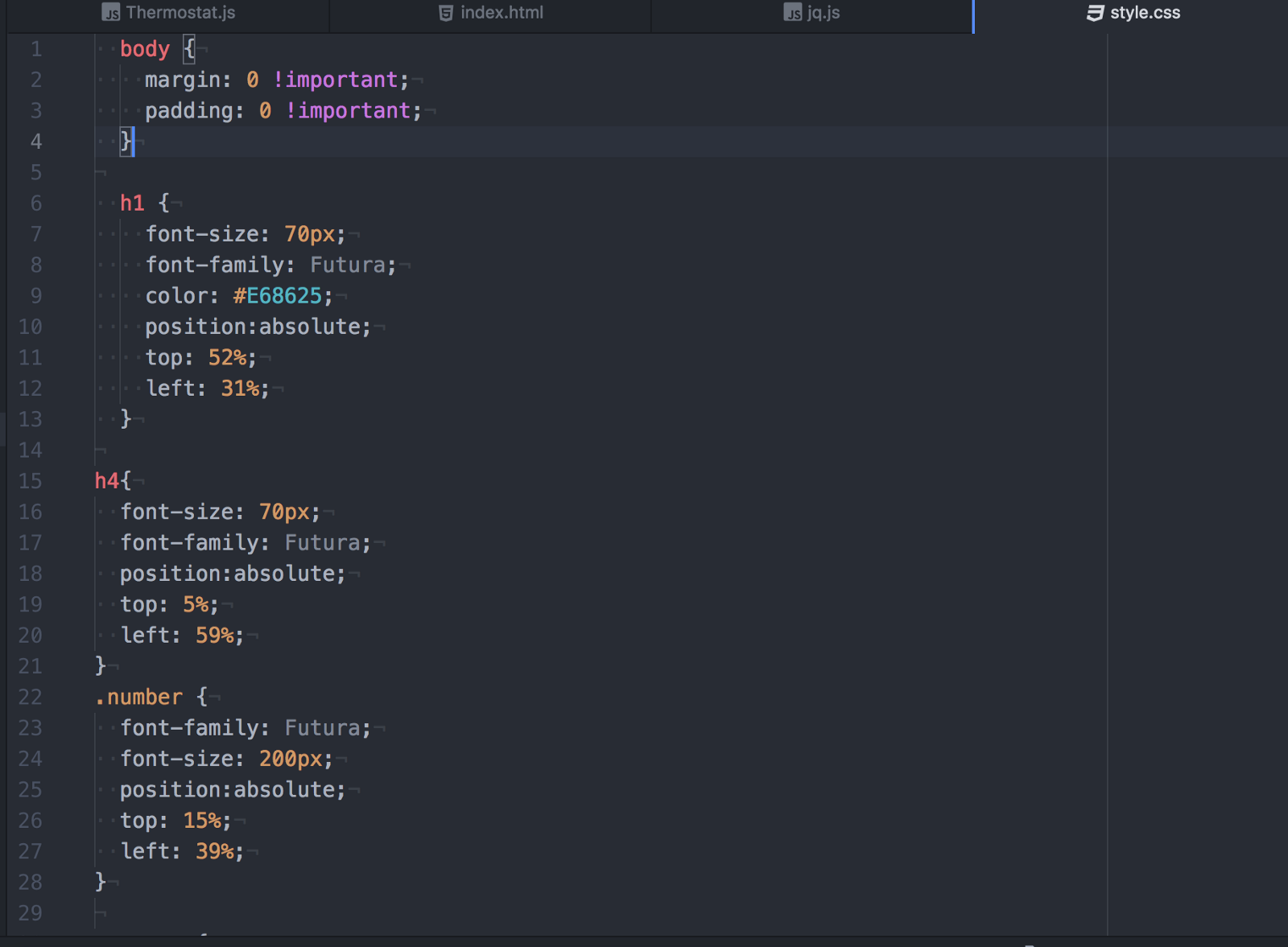Click the JS icon on jq.js tab

click(x=793, y=13)
